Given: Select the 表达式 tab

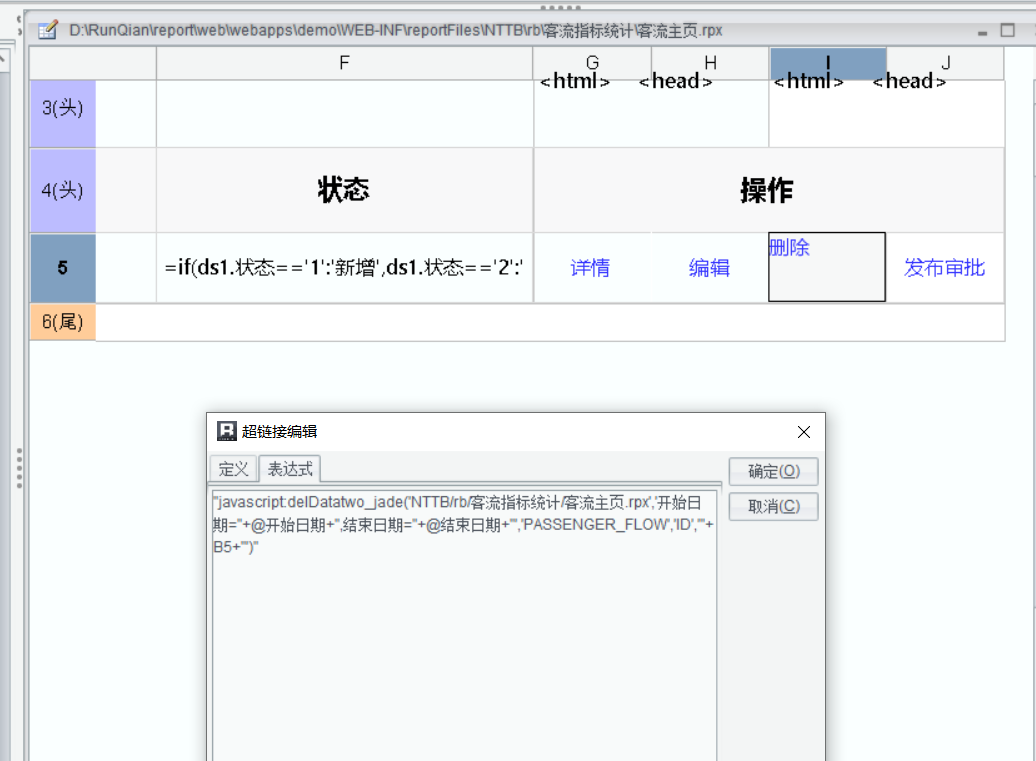Looking at the screenshot, I should pos(289,469).
